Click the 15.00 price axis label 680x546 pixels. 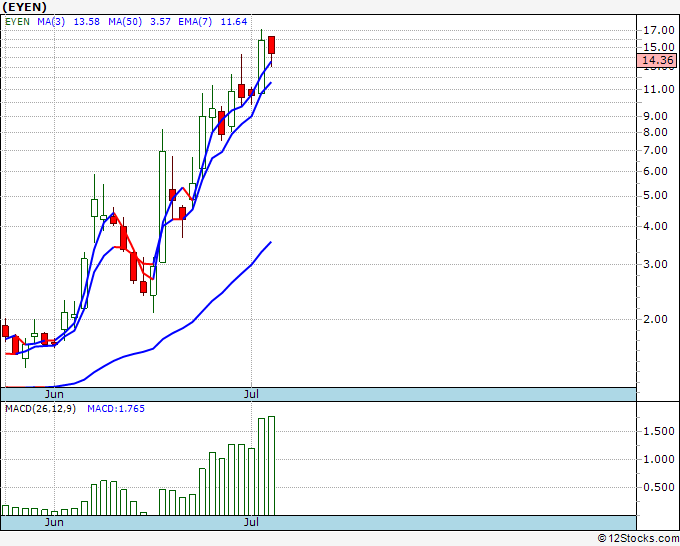tap(659, 47)
